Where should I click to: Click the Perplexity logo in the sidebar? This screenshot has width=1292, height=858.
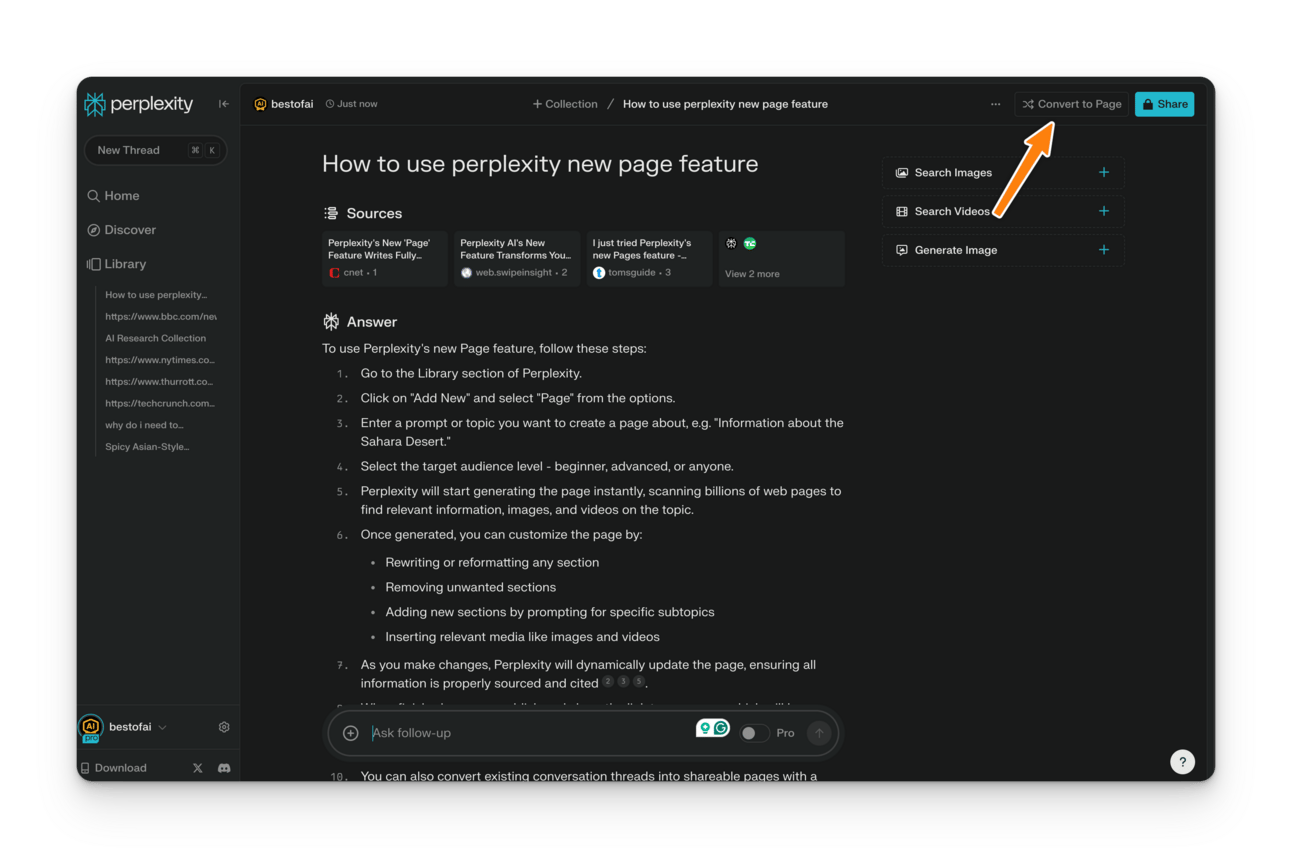[x=138, y=104]
